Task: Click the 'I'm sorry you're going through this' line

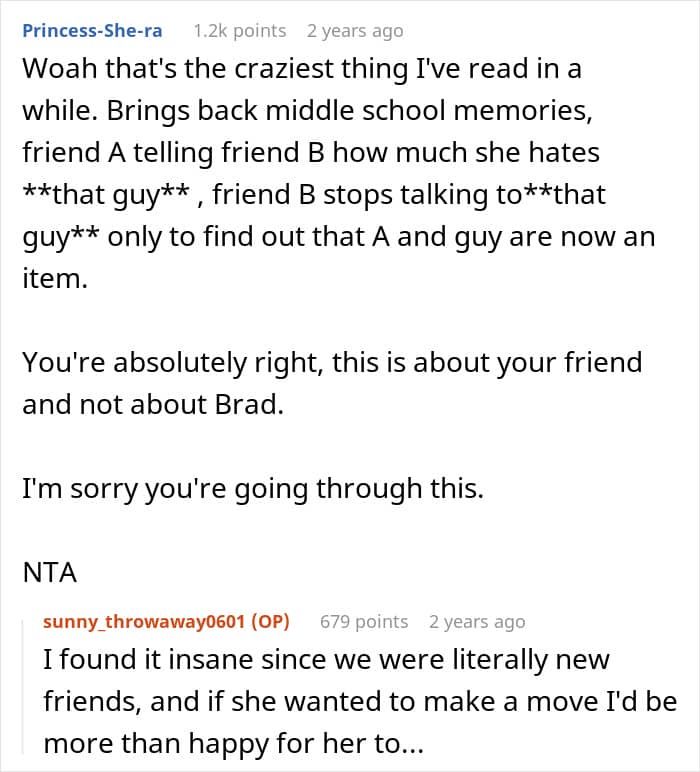Action: click(253, 489)
